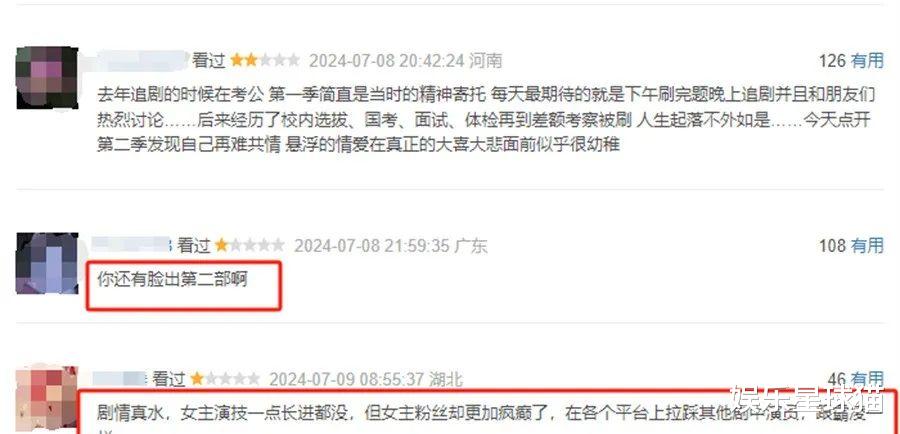
Task: Mark the 46-vote review as 有用
Action: tap(867, 379)
